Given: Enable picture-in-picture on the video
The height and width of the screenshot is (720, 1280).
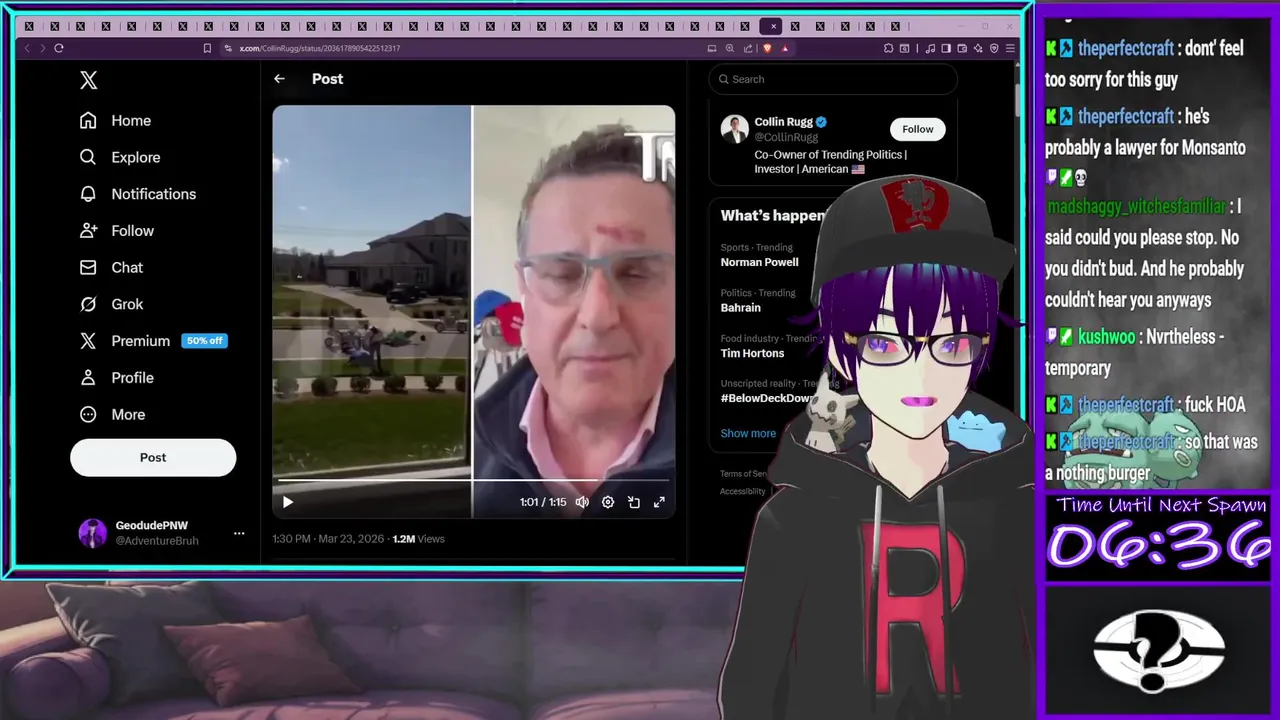Looking at the screenshot, I should click(x=633, y=502).
